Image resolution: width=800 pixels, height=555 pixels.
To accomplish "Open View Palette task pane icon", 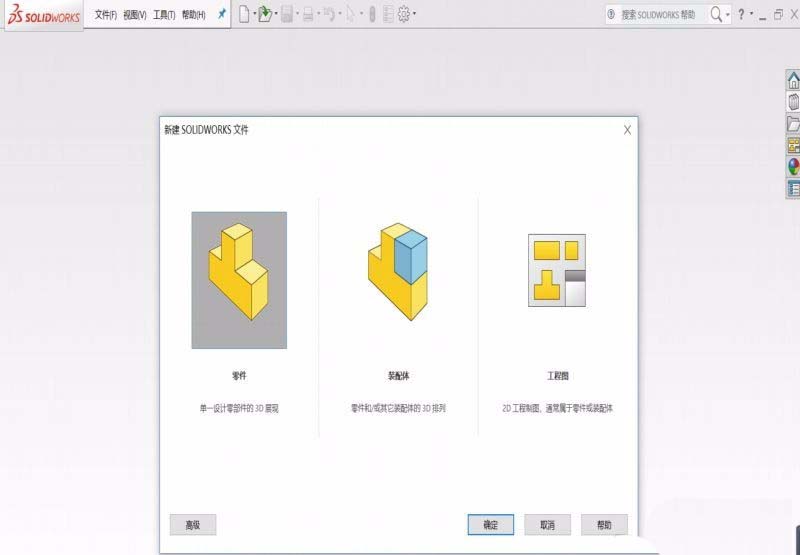I will (x=793, y=145).
